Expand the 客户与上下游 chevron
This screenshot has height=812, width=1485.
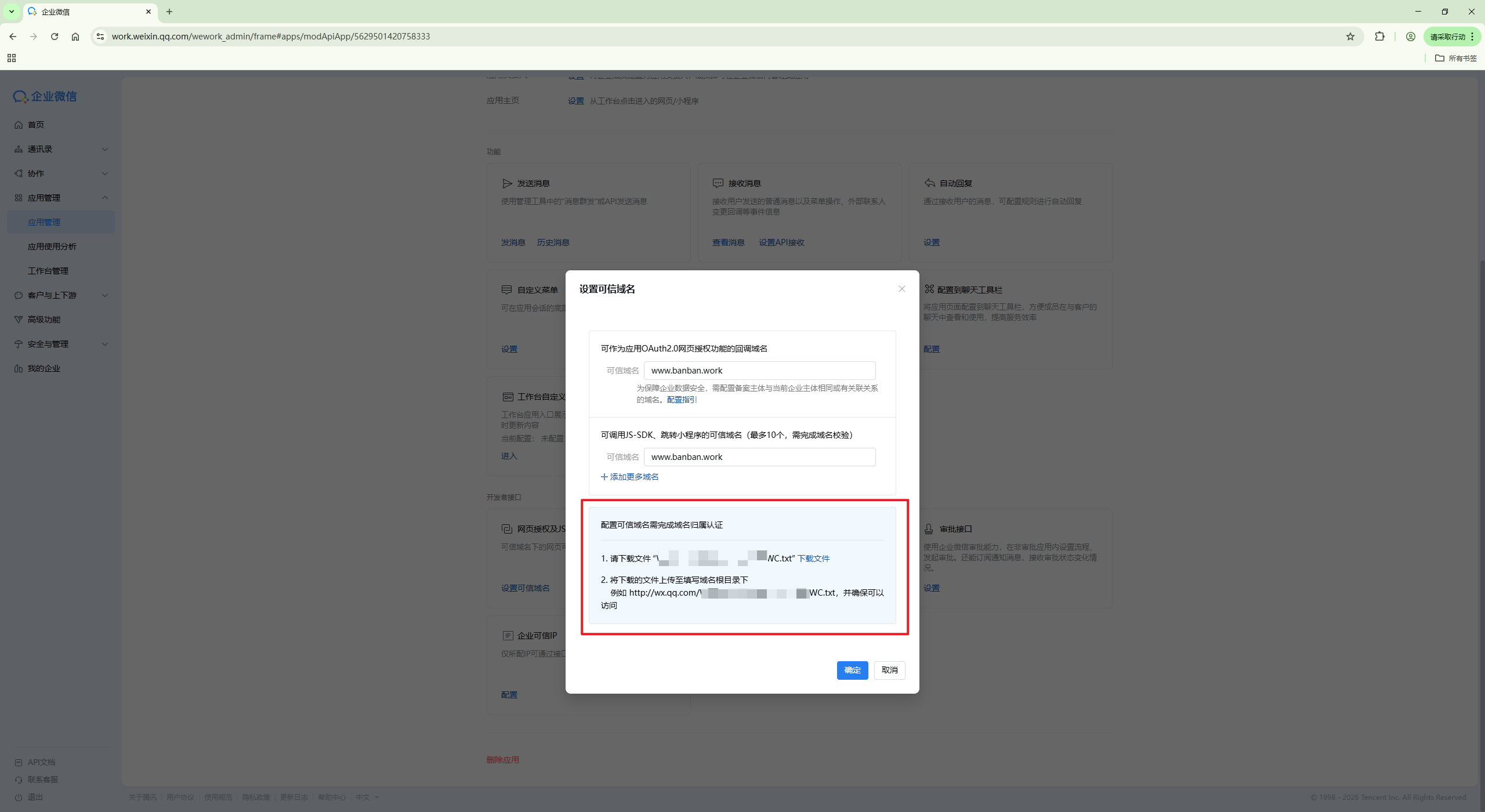click(x=105, y=295)
